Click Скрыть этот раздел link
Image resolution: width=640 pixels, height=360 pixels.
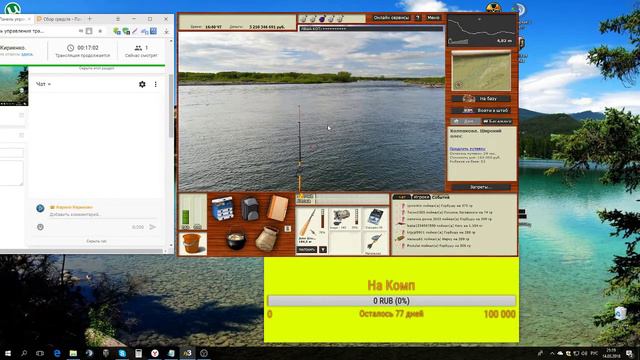coord(96,69)
